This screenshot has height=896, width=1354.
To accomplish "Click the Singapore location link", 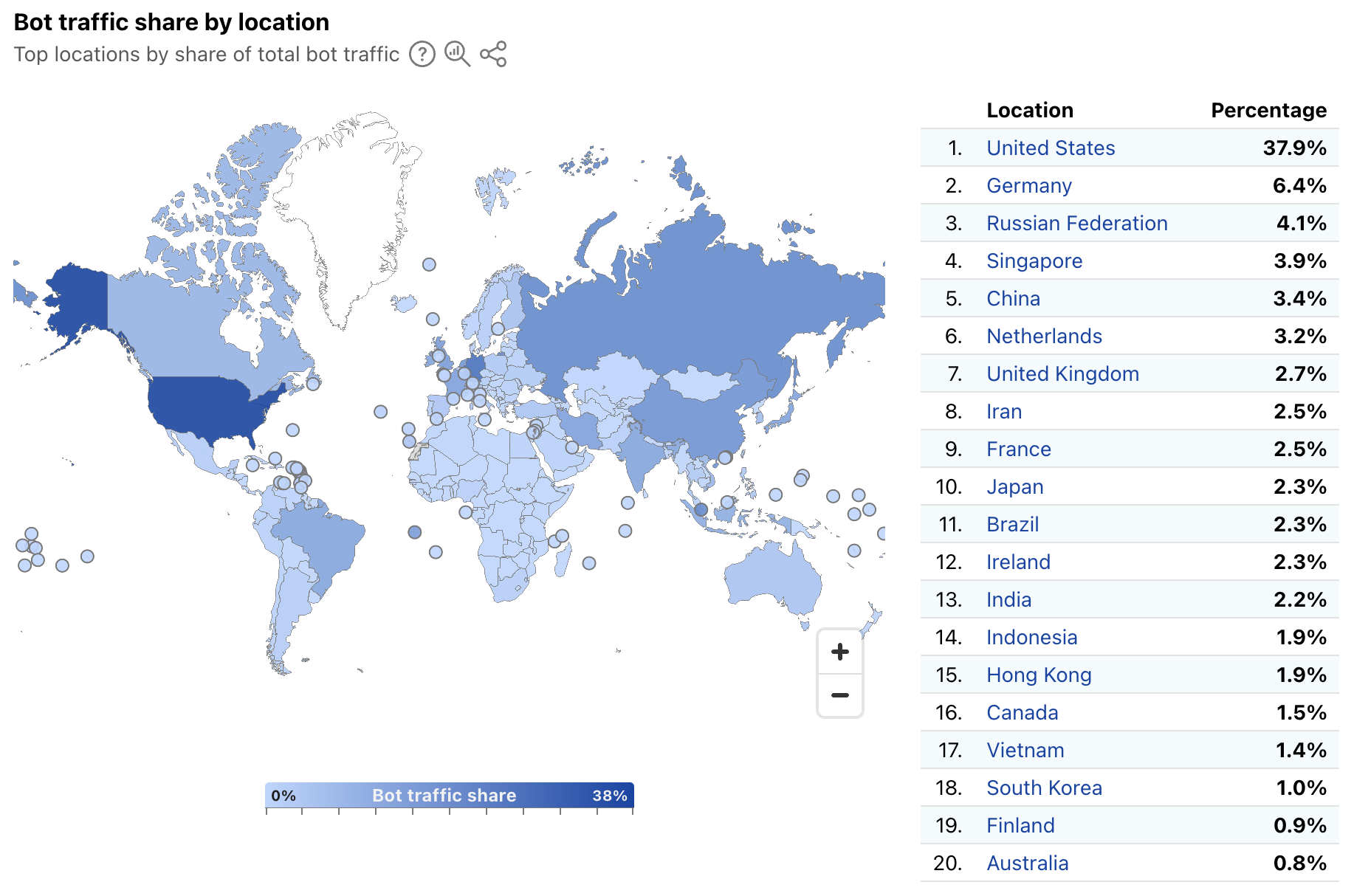I will [1034, 261].
